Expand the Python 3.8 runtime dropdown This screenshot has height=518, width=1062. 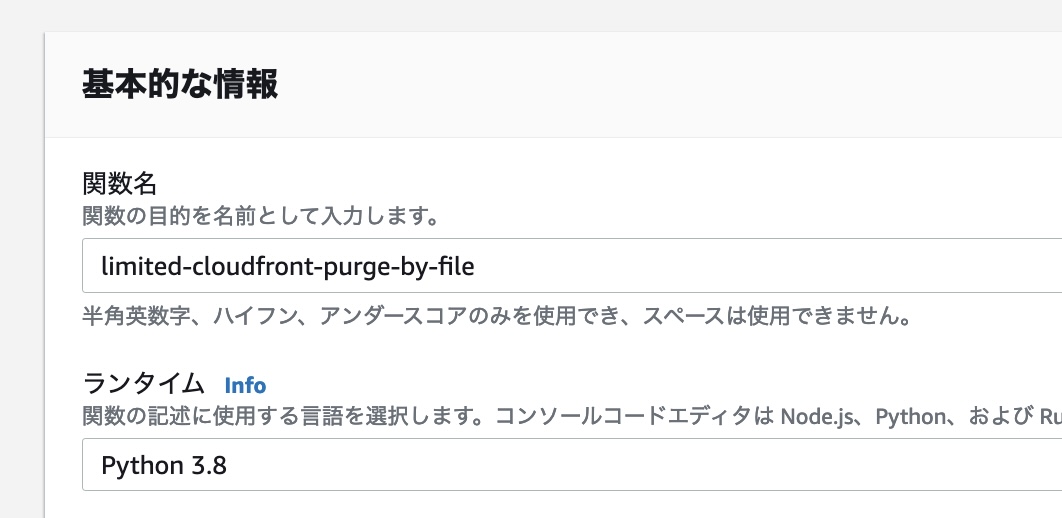point(570,465)
